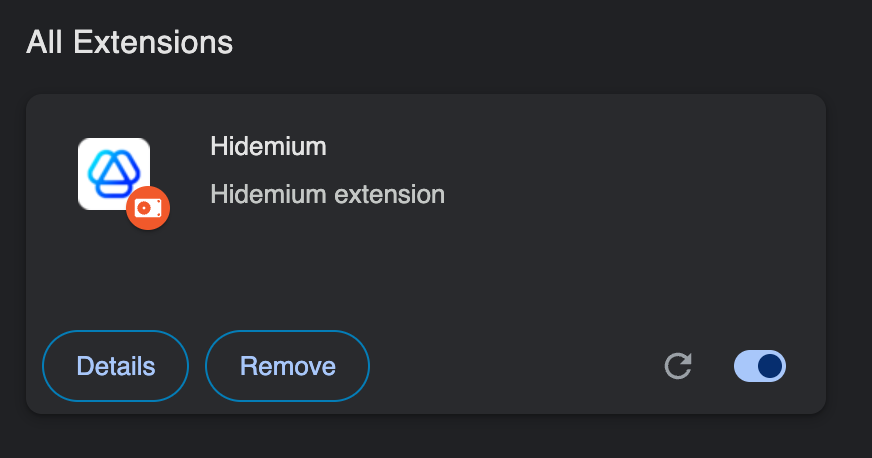Click the reload icon beside the toggle
Viewport: 872px width, 458px height.
[x=678, y=366]
